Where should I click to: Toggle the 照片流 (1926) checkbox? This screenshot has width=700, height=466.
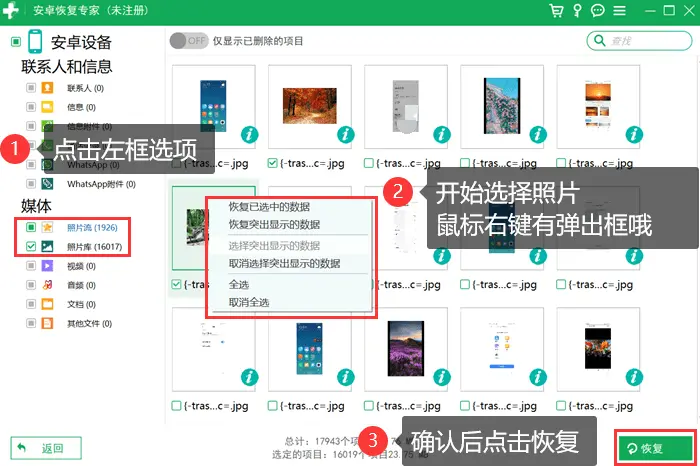[31, 228]
